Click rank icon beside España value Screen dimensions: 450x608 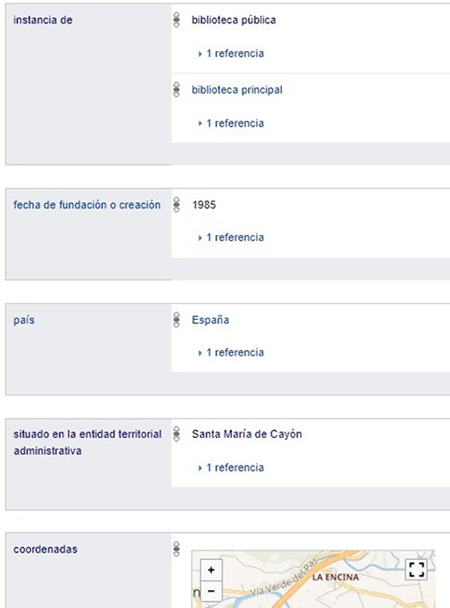[x=176, y=320]
